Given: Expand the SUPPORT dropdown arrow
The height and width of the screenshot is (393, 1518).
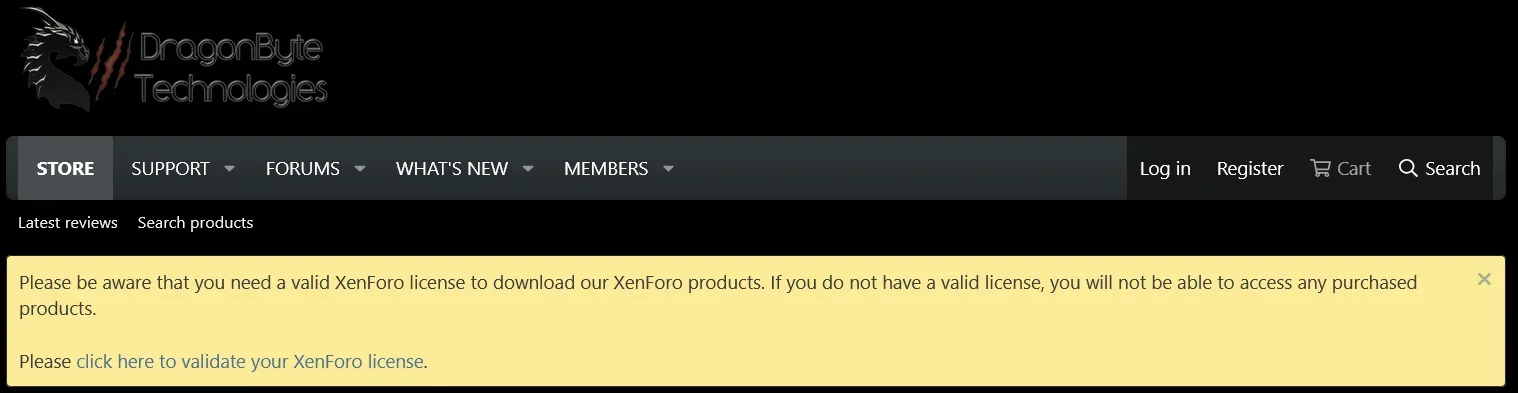Looking at the screenshot, I should click(229, 169).
